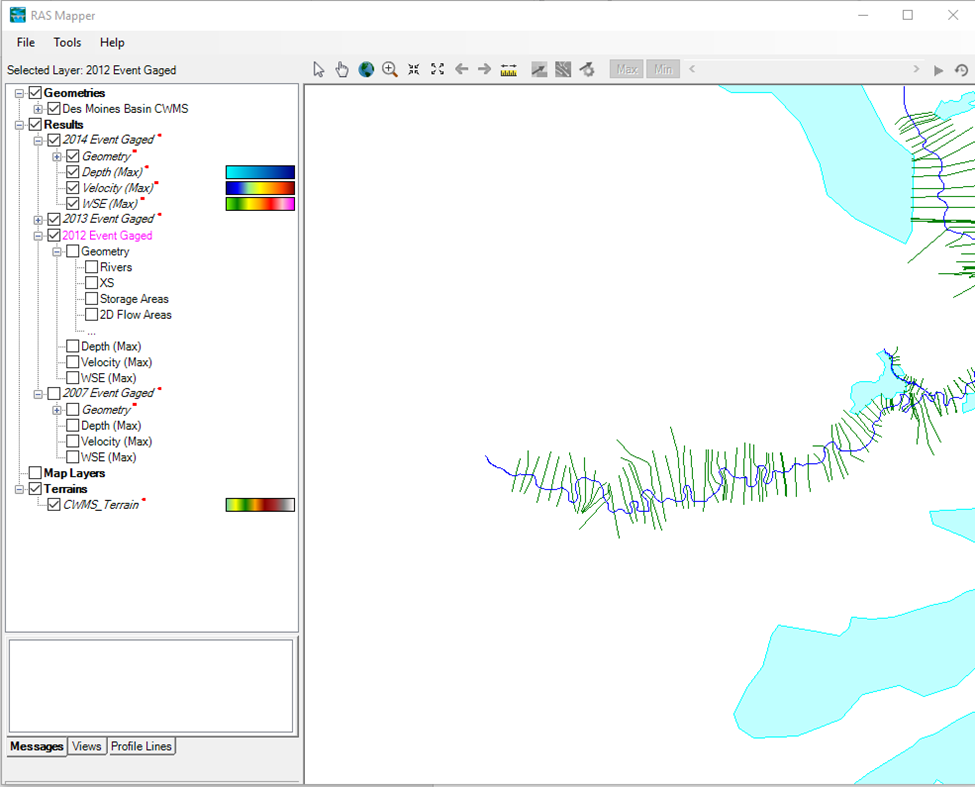Open the gear settings toolbar icon
Screen dimensions: 975x787
pyautogui.click(x=587, y=70)
